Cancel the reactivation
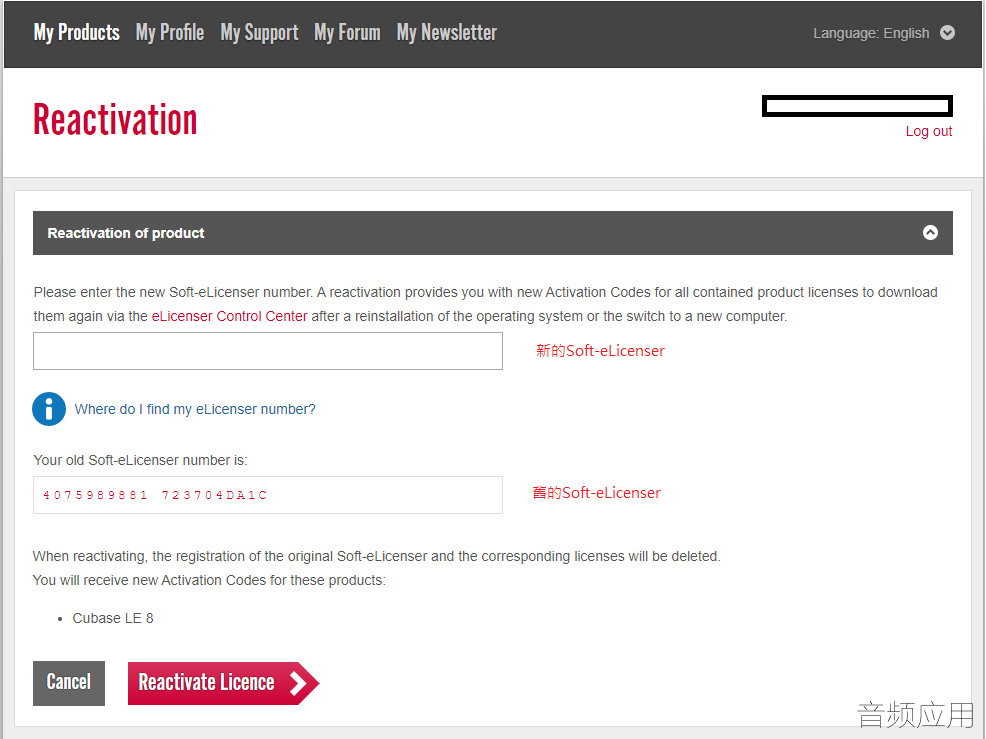The image size is (986, 739). (x=69, y=683)
